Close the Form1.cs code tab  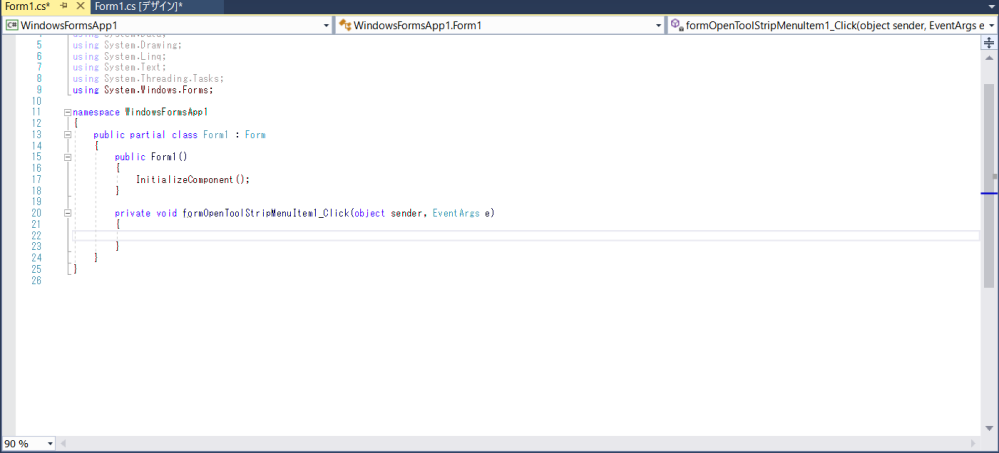(x=80, y=6)
